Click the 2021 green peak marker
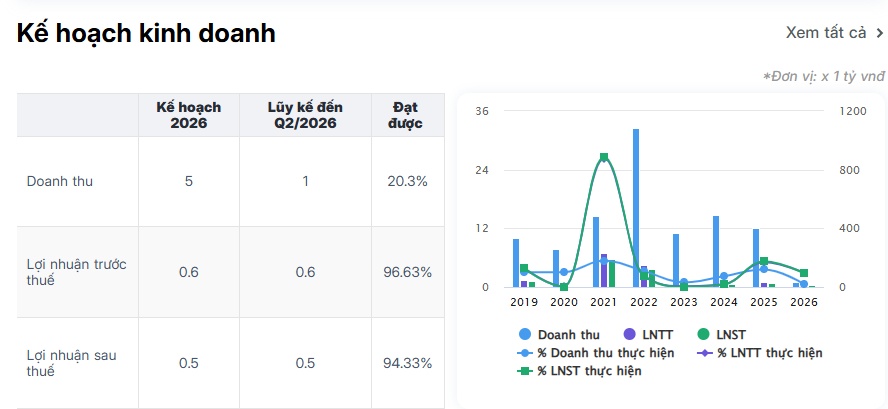This screenshot has width=888, height=409. pyautogui.click(x=604, y=157)
